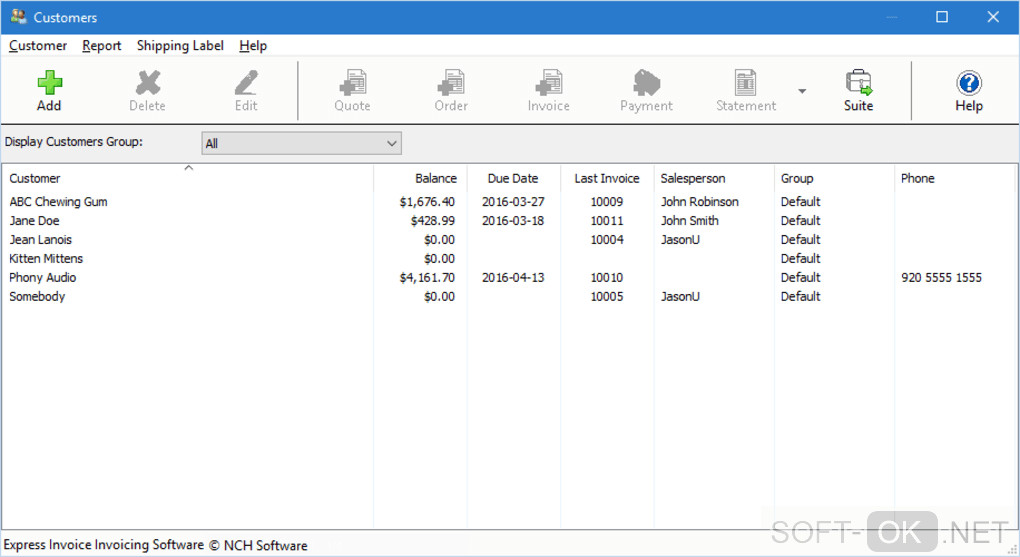Sort by the Due Date column header
The image size is (1020, 557).
[x=513, y=178]
